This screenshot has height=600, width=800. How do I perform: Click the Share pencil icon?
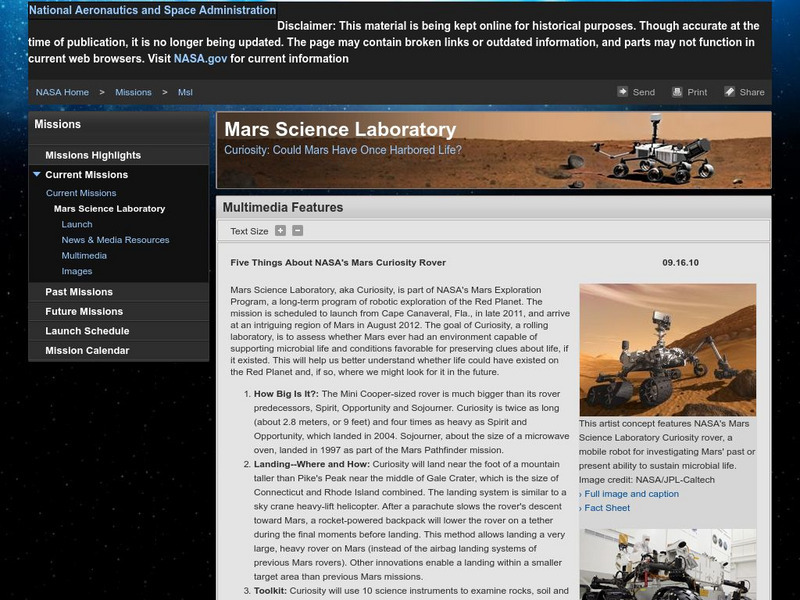click(x=729, y=92)
